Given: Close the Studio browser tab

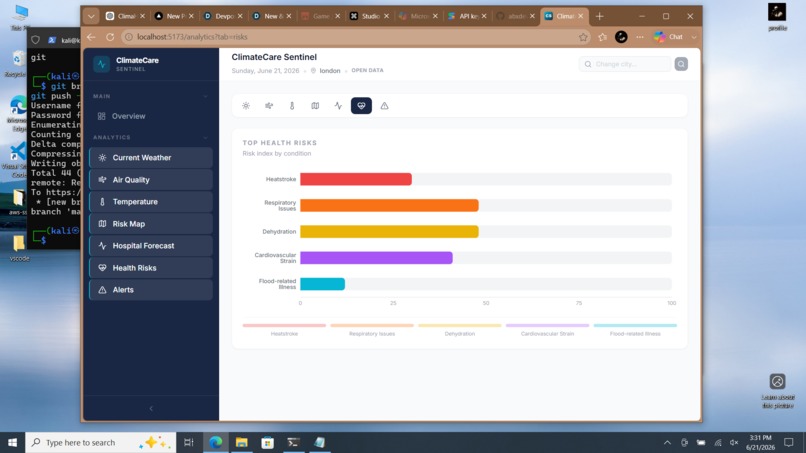Looking at the screenshot, I should point(387,16).
